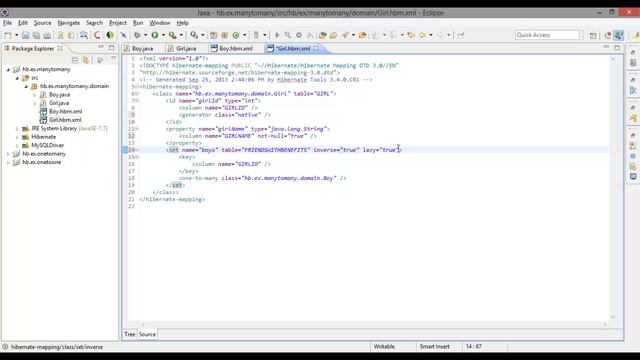Close the Girl.hbm.xml editor tab

click(x=316, y=48)
